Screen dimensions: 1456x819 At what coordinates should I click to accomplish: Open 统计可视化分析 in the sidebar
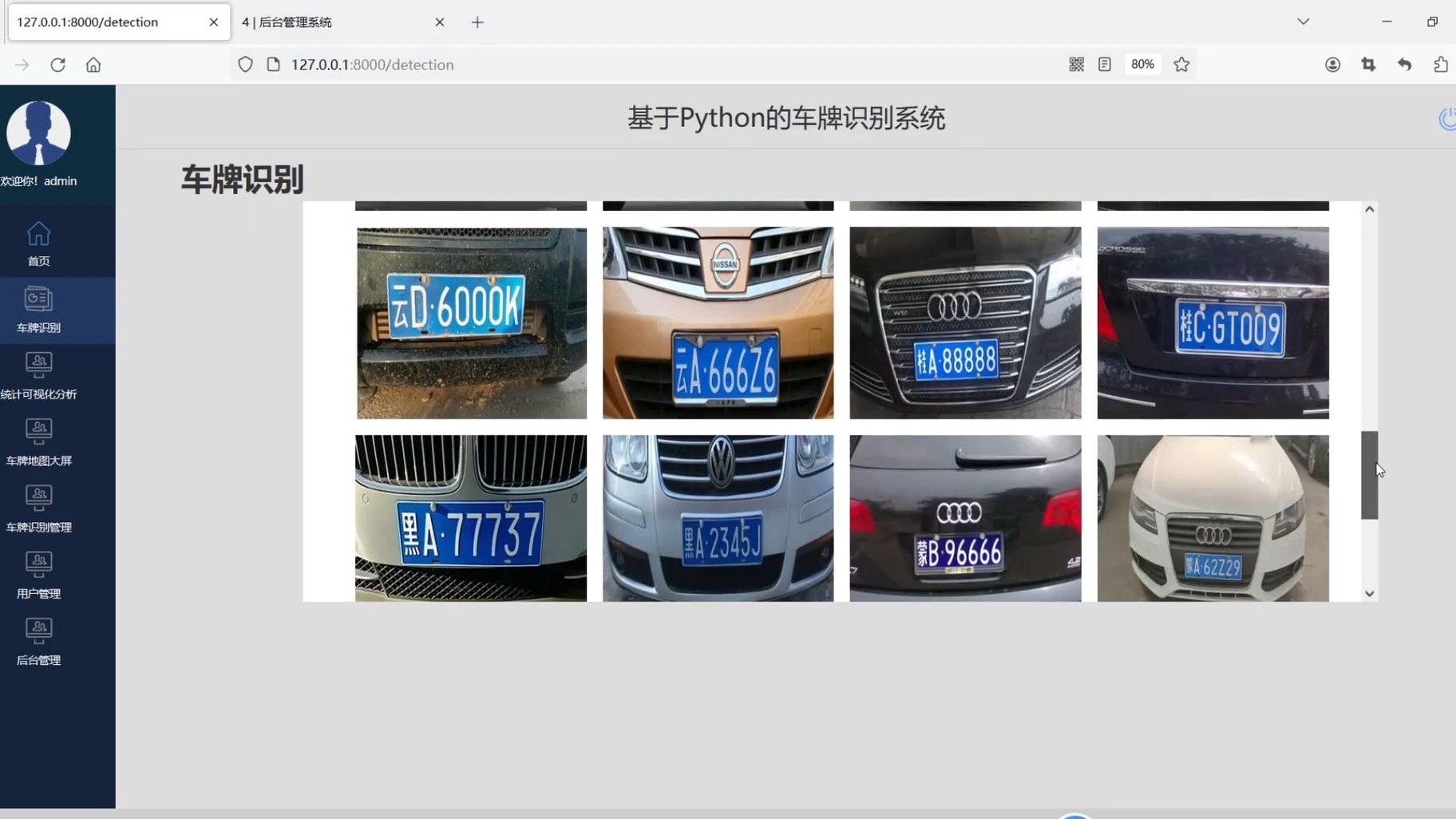pos(38,376)
